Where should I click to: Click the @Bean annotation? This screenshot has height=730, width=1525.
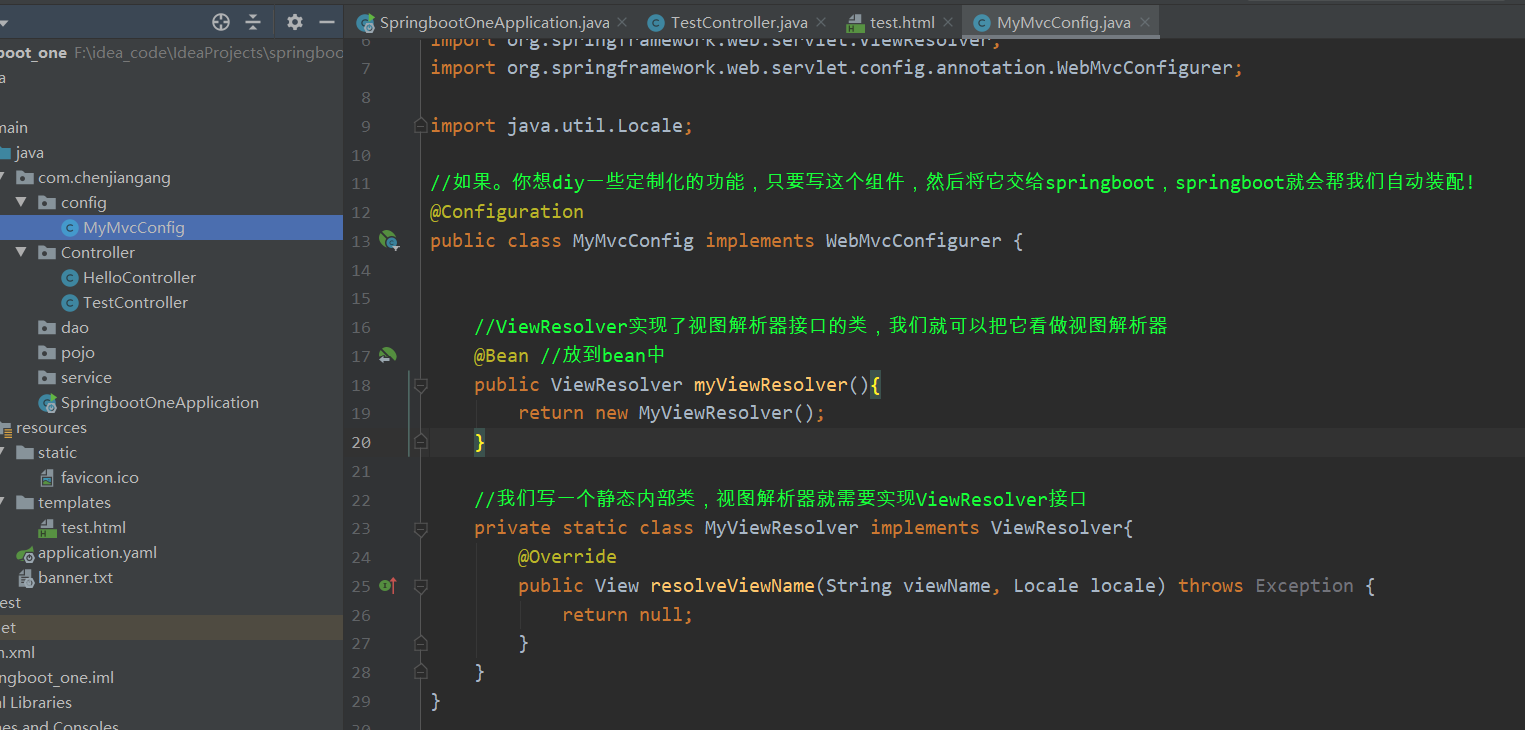point(501,355)
